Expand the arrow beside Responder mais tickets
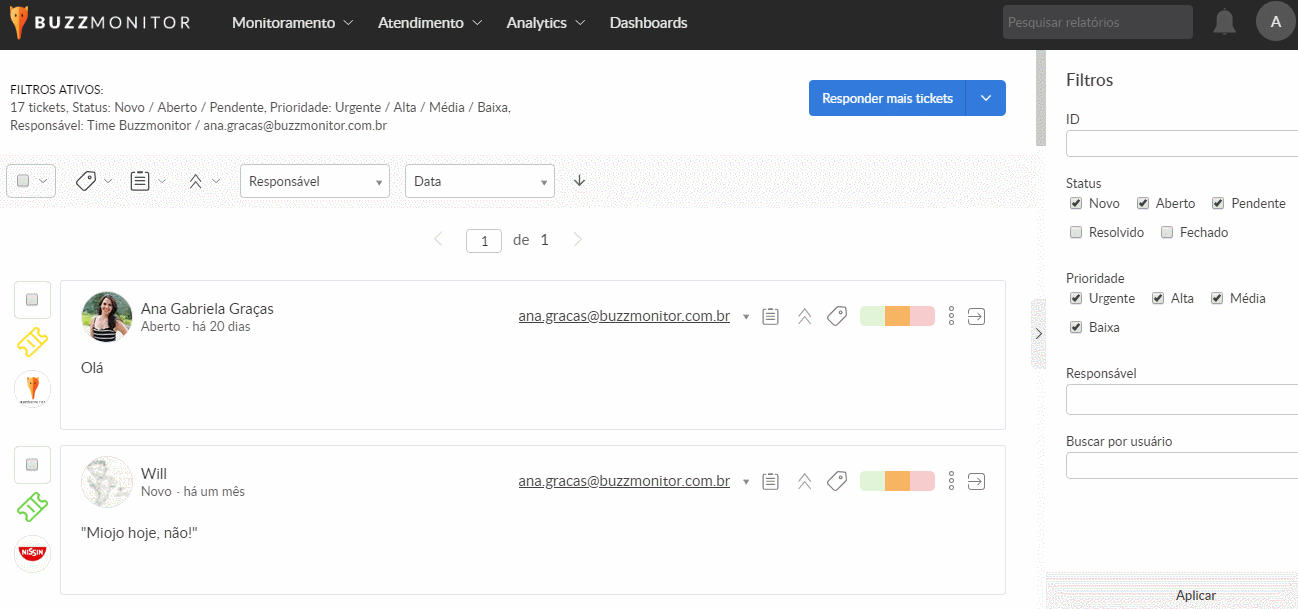 (986, 98)
